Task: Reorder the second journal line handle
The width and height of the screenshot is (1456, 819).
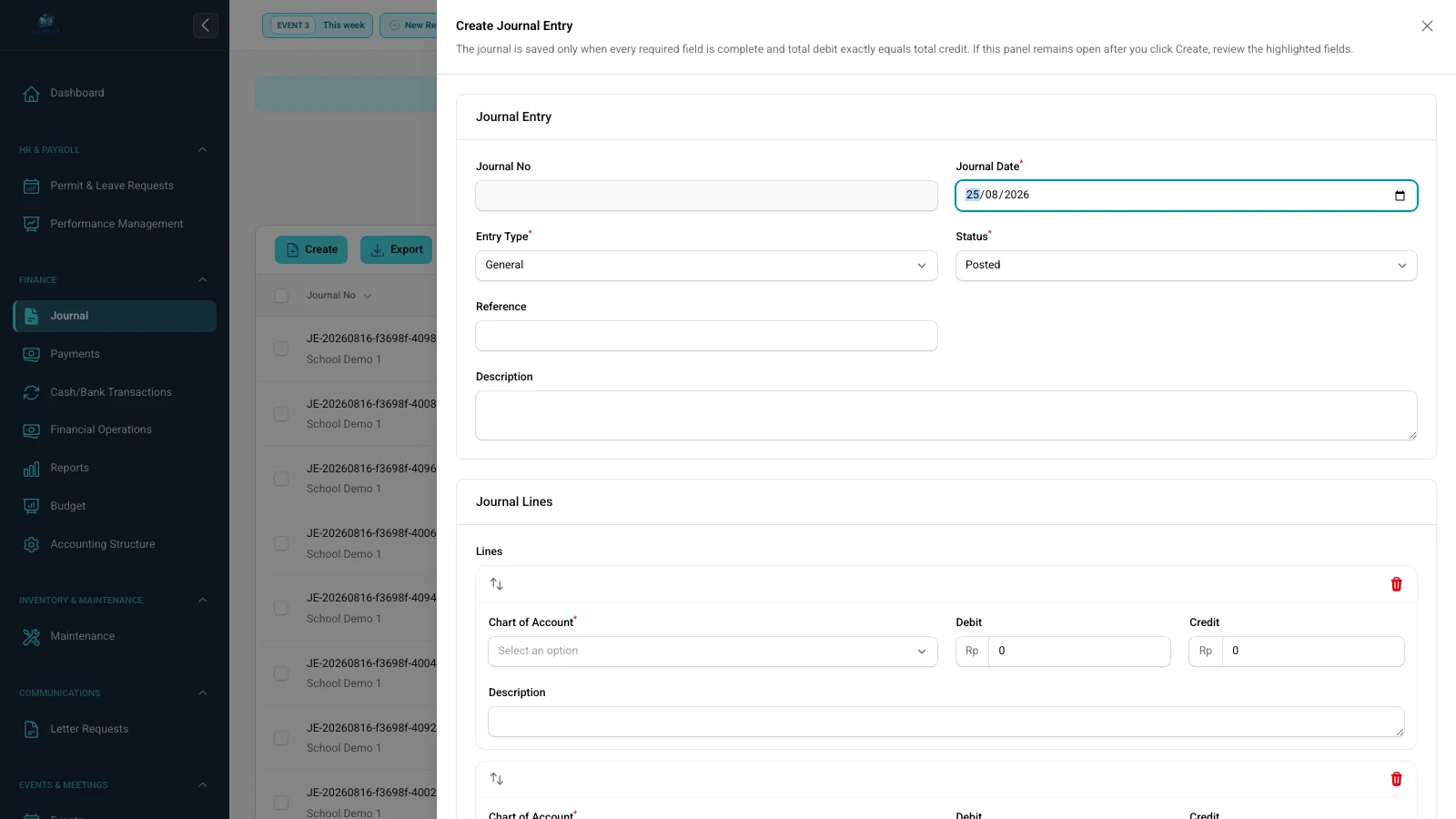Action: pyautogui.click(x=497, y=779)
